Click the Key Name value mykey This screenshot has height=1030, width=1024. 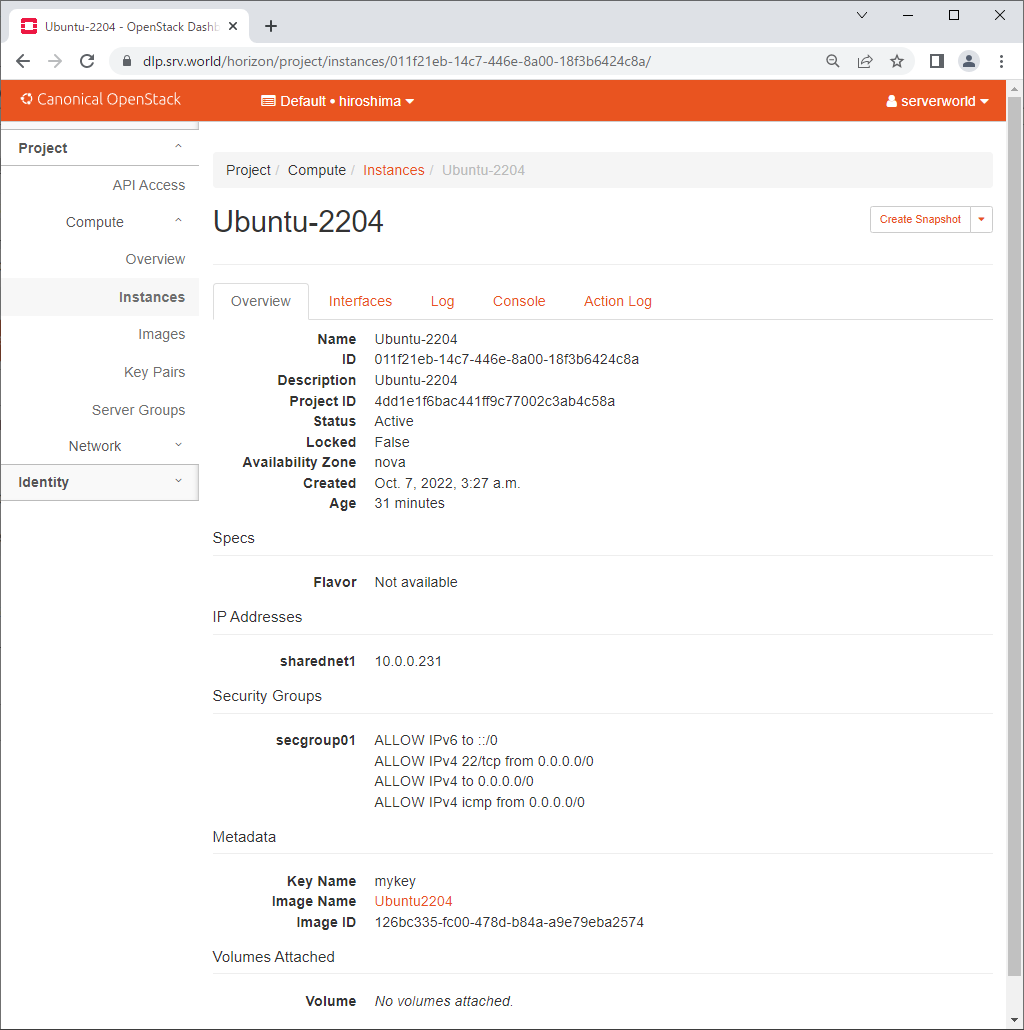click(395, 882)
